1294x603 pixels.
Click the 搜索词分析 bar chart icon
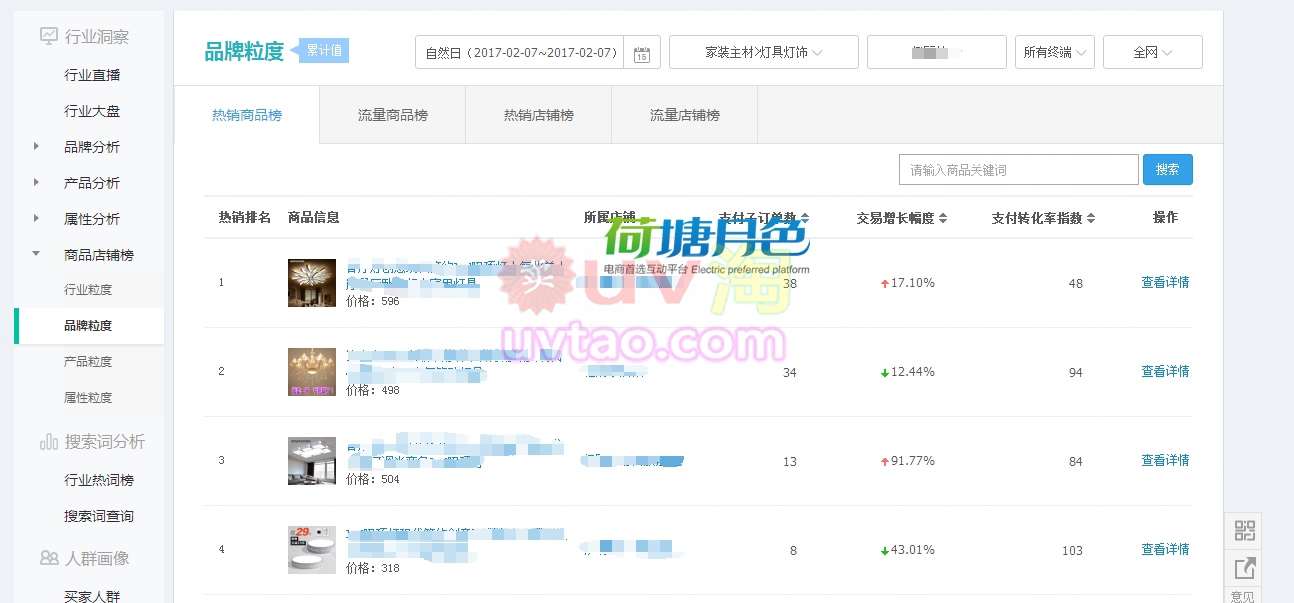click(48, 441)
